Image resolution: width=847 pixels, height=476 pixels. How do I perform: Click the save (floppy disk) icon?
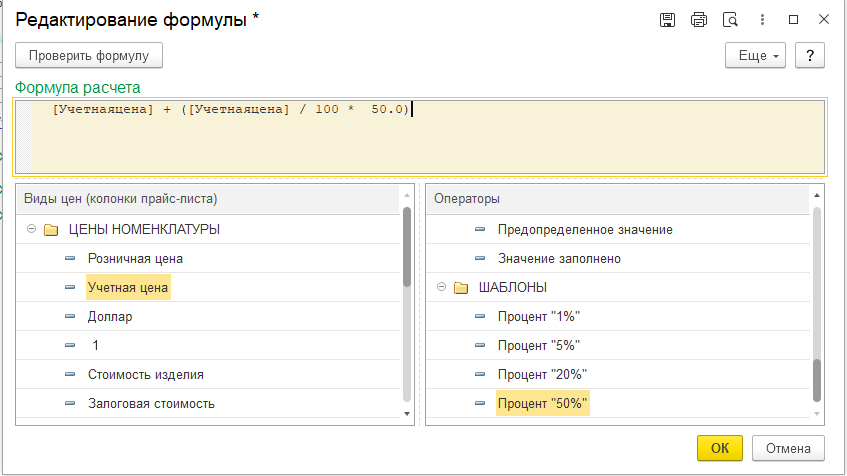pos(668,20)
